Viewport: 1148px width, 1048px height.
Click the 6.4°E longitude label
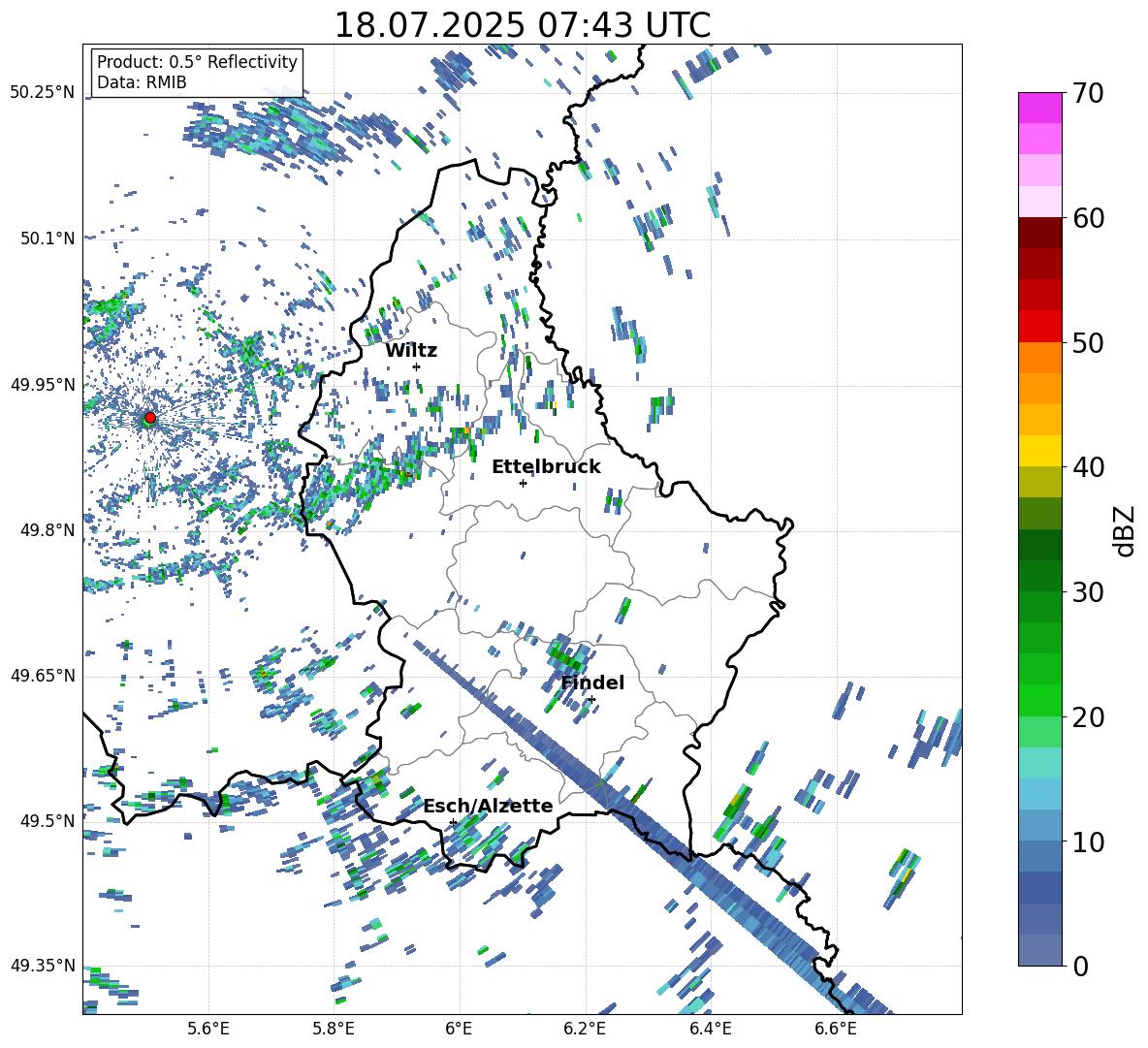[x=711, y=1029]
